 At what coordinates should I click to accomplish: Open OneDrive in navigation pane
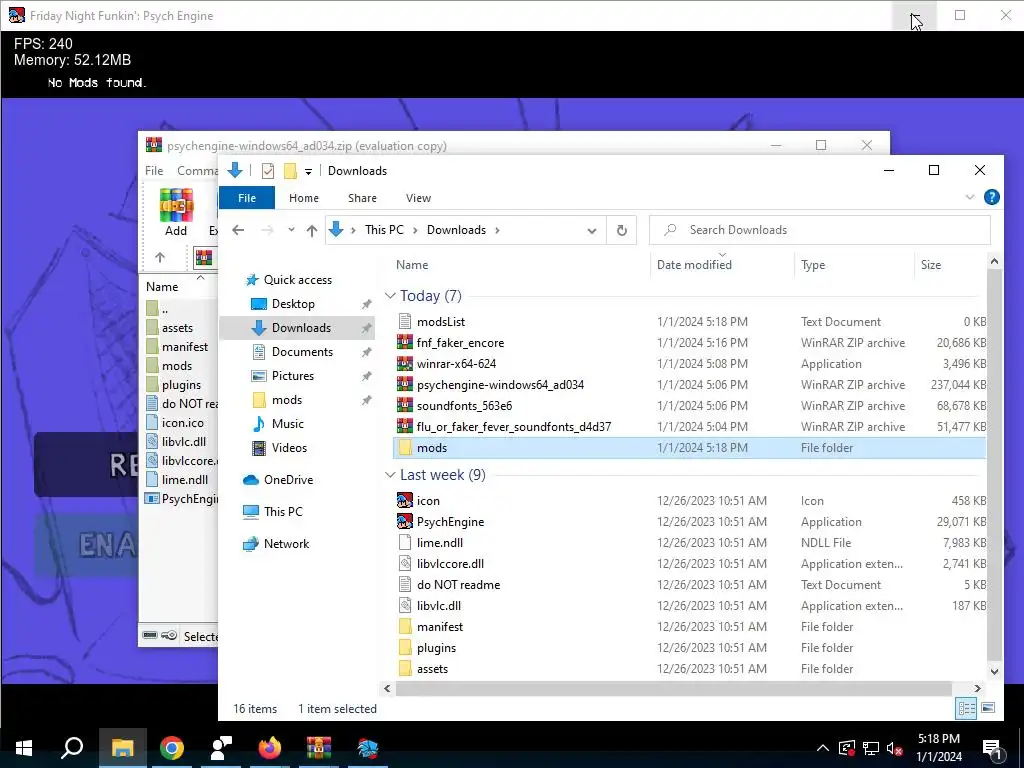(288, 480)
